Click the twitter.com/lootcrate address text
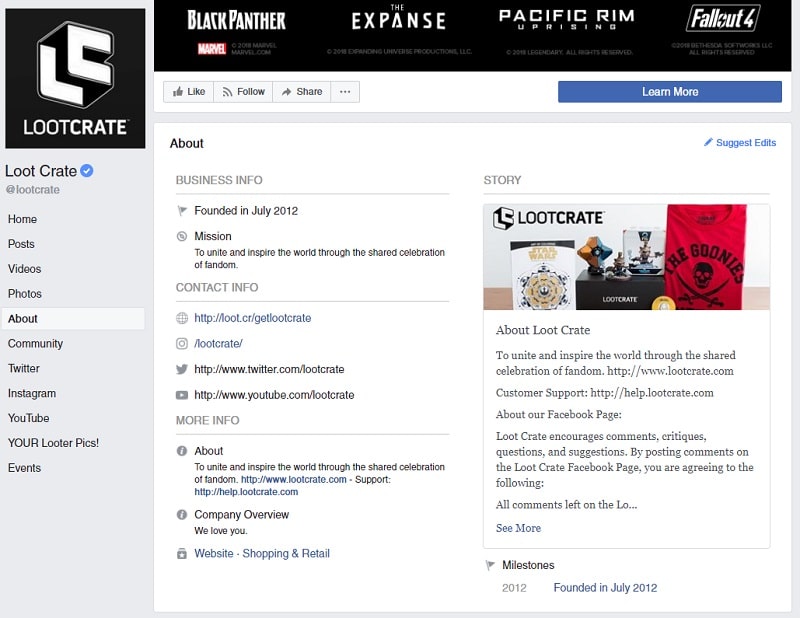Screen dimensions: 800x618 [269, 369]
